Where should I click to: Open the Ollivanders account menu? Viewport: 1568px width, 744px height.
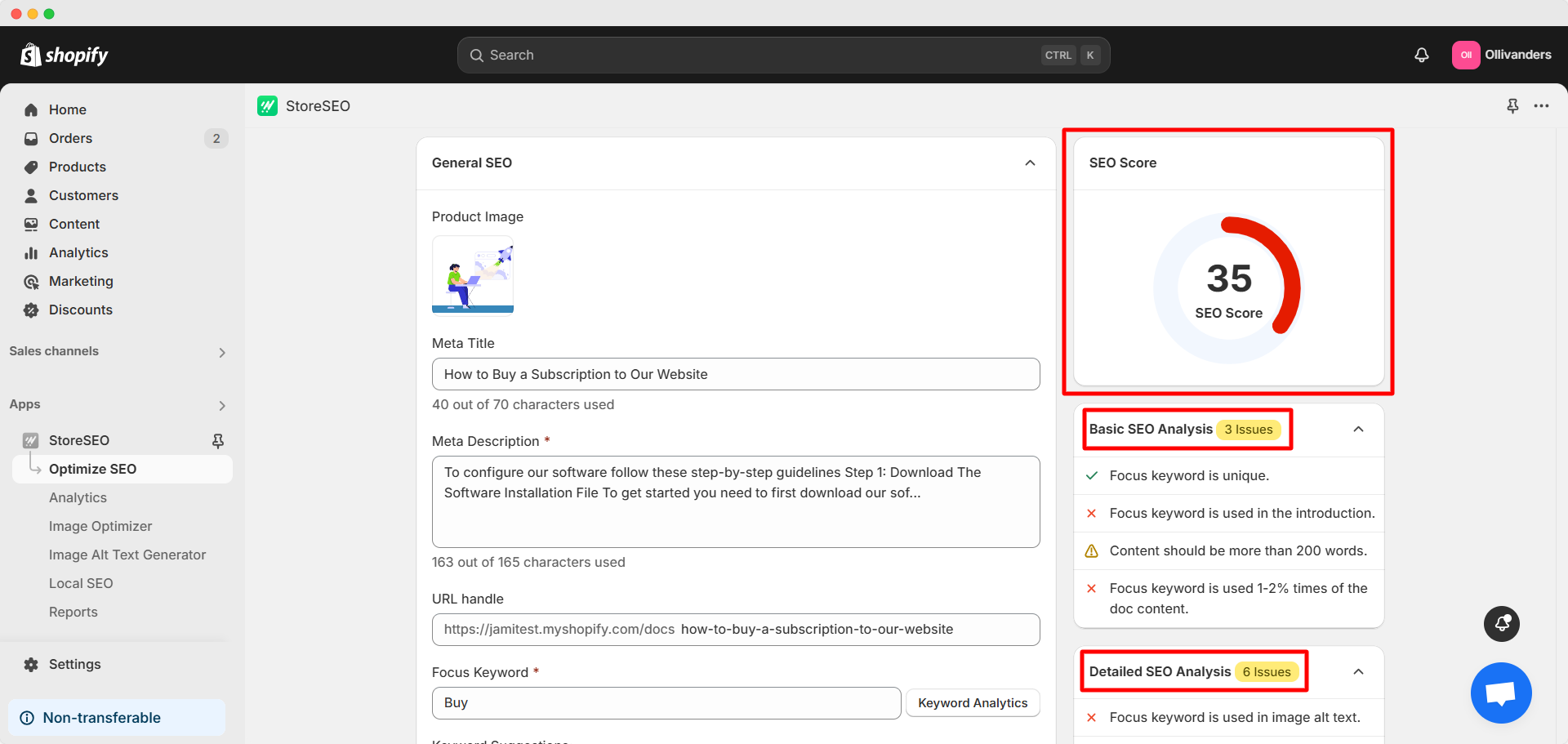tap(1503, 55)
